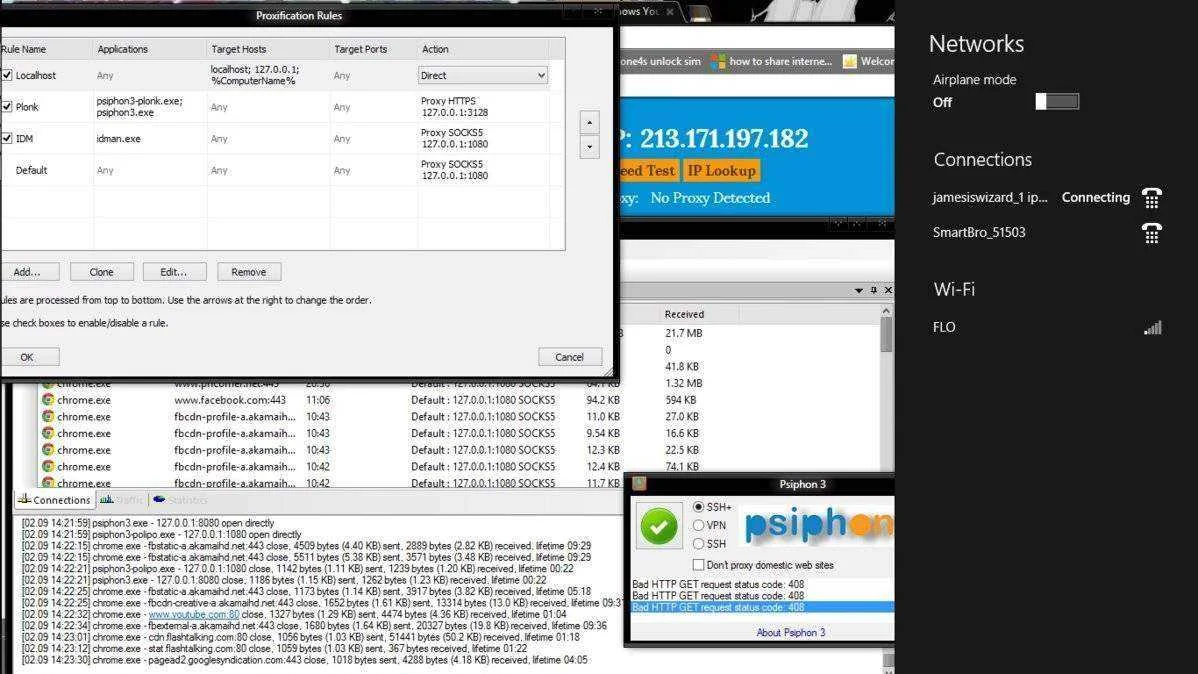
Task: Click the crown icon of the Welcome bookmark
Action: tap(850, 61)
